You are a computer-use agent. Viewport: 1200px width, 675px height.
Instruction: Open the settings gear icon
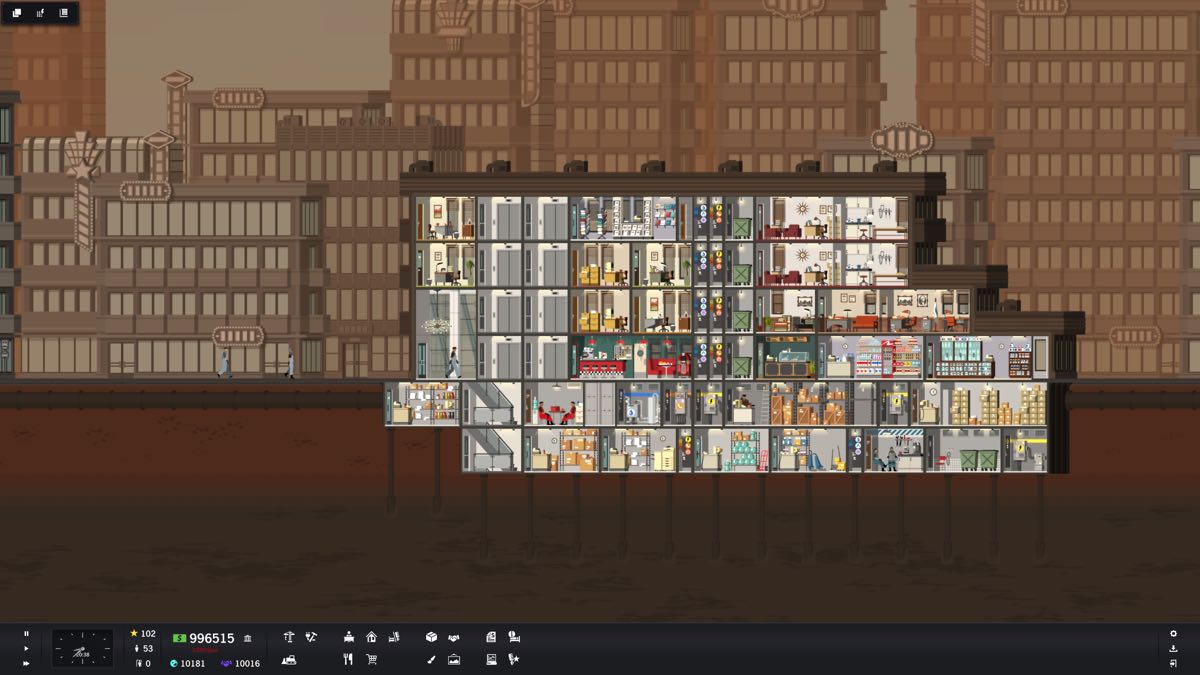pyautogui.click(x=1173, y=633)
